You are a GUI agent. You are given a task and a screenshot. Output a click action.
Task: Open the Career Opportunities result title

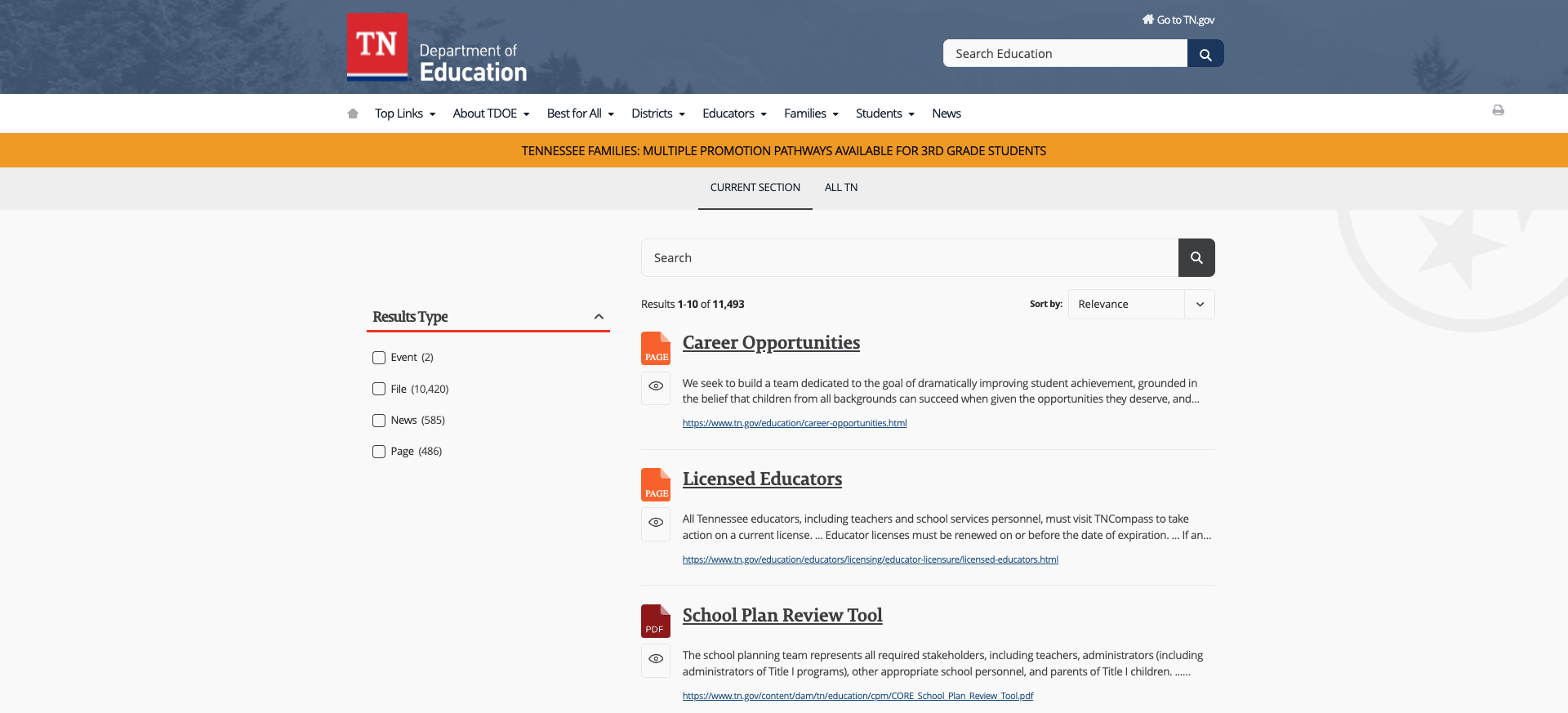pos(771,343)
